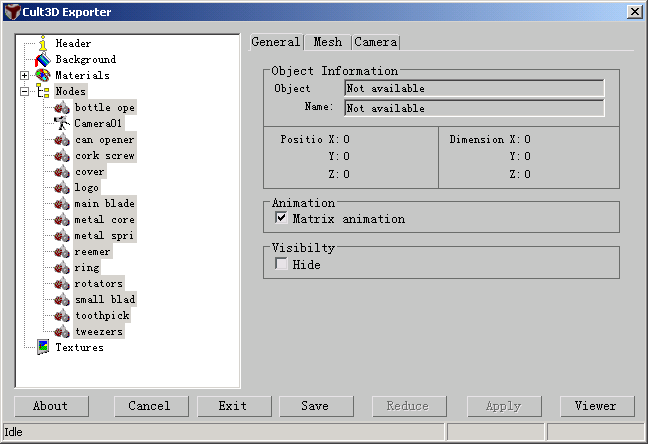Screen dimensions: 648x444
Task: Click the small blad node icon
Action: click(x=62, y=300)
